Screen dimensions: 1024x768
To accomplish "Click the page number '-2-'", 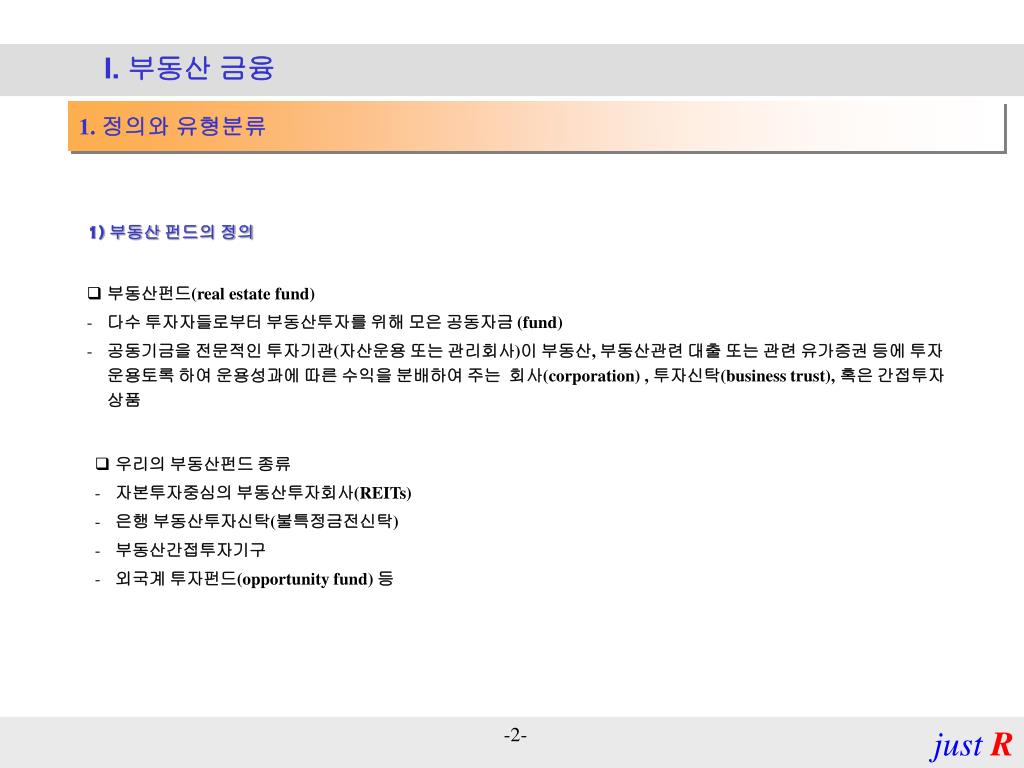I will [x=515, y=736].
